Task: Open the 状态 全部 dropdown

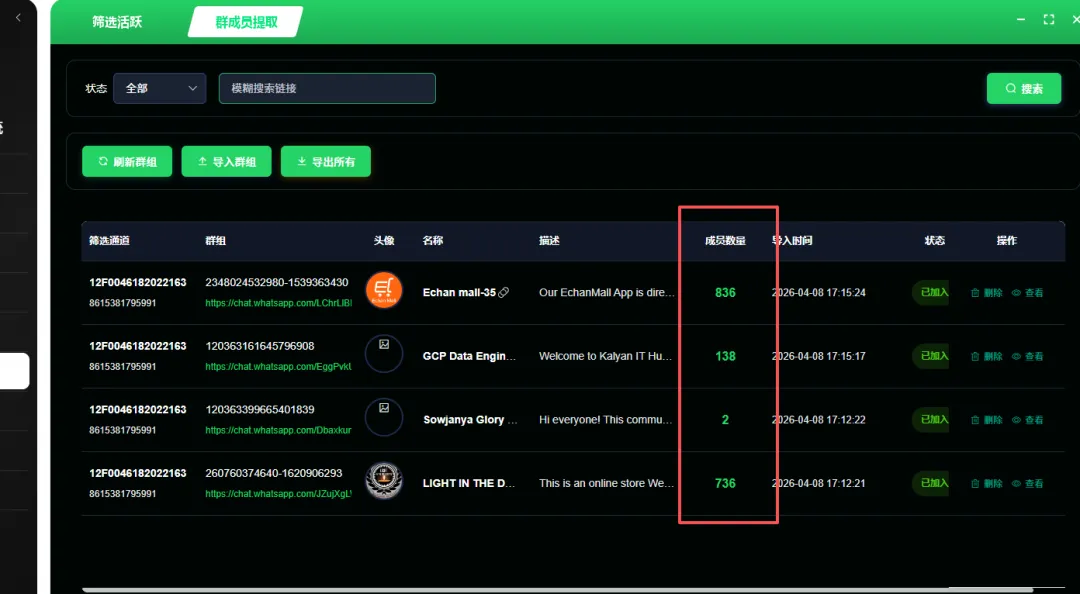Action: click(x=159, y=88)
